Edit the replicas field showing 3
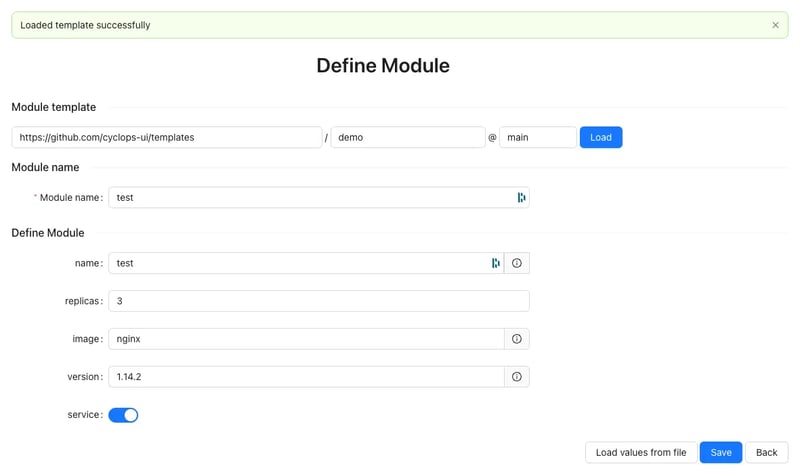 point(318,301)
